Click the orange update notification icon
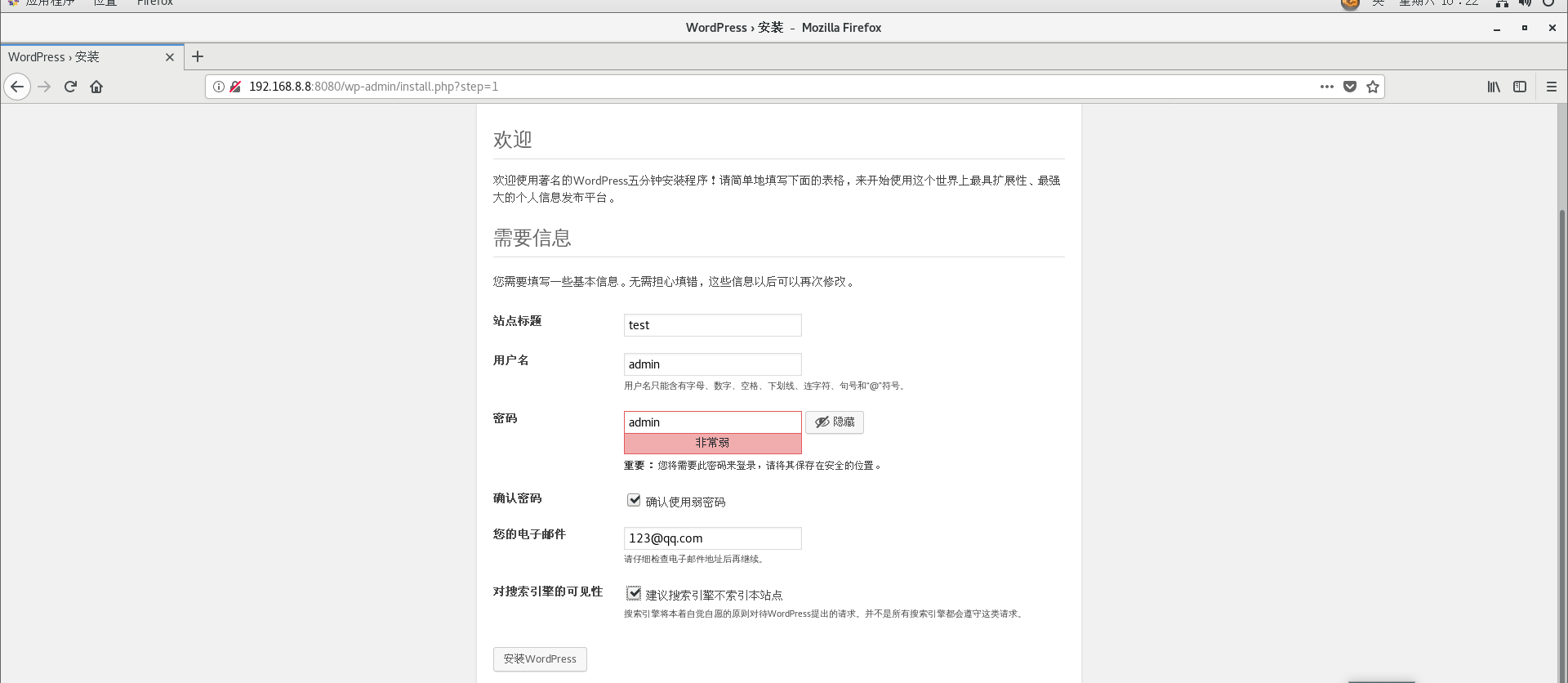The height and width of the screenshot is (683, 1568). (1350, 3)
